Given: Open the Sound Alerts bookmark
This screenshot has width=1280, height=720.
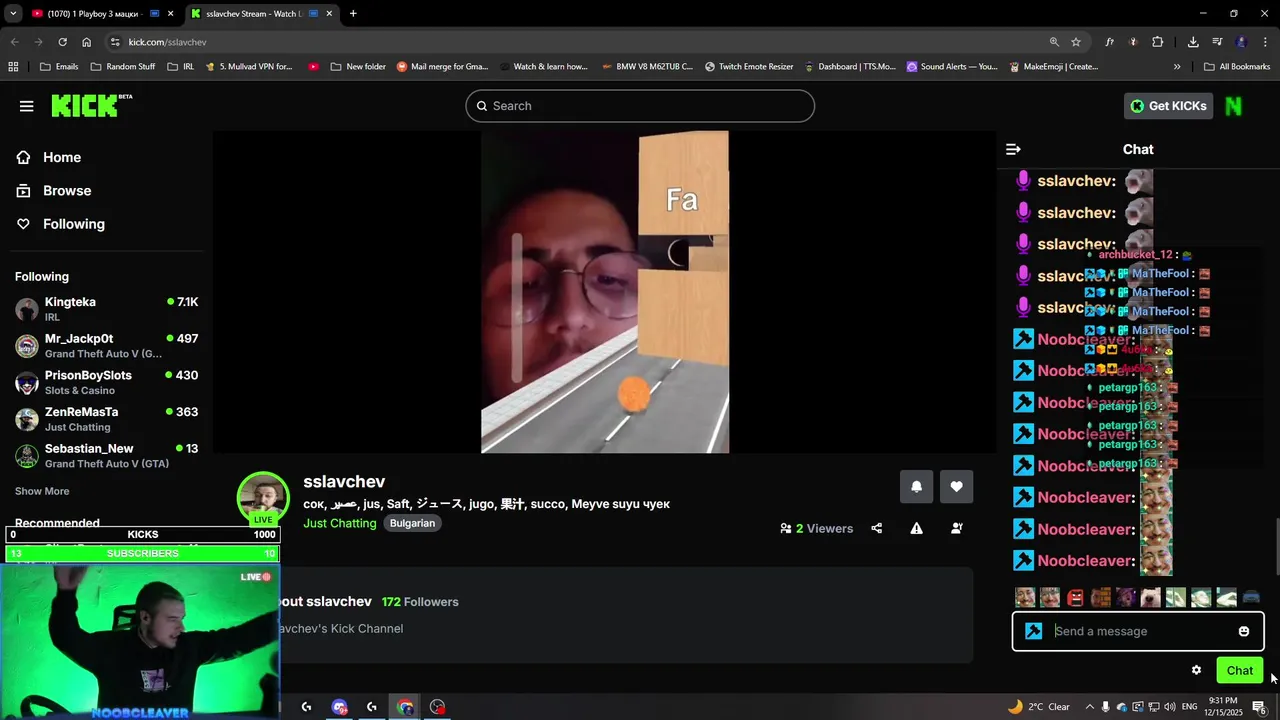Looking at the screenshot, I should 951,67.
